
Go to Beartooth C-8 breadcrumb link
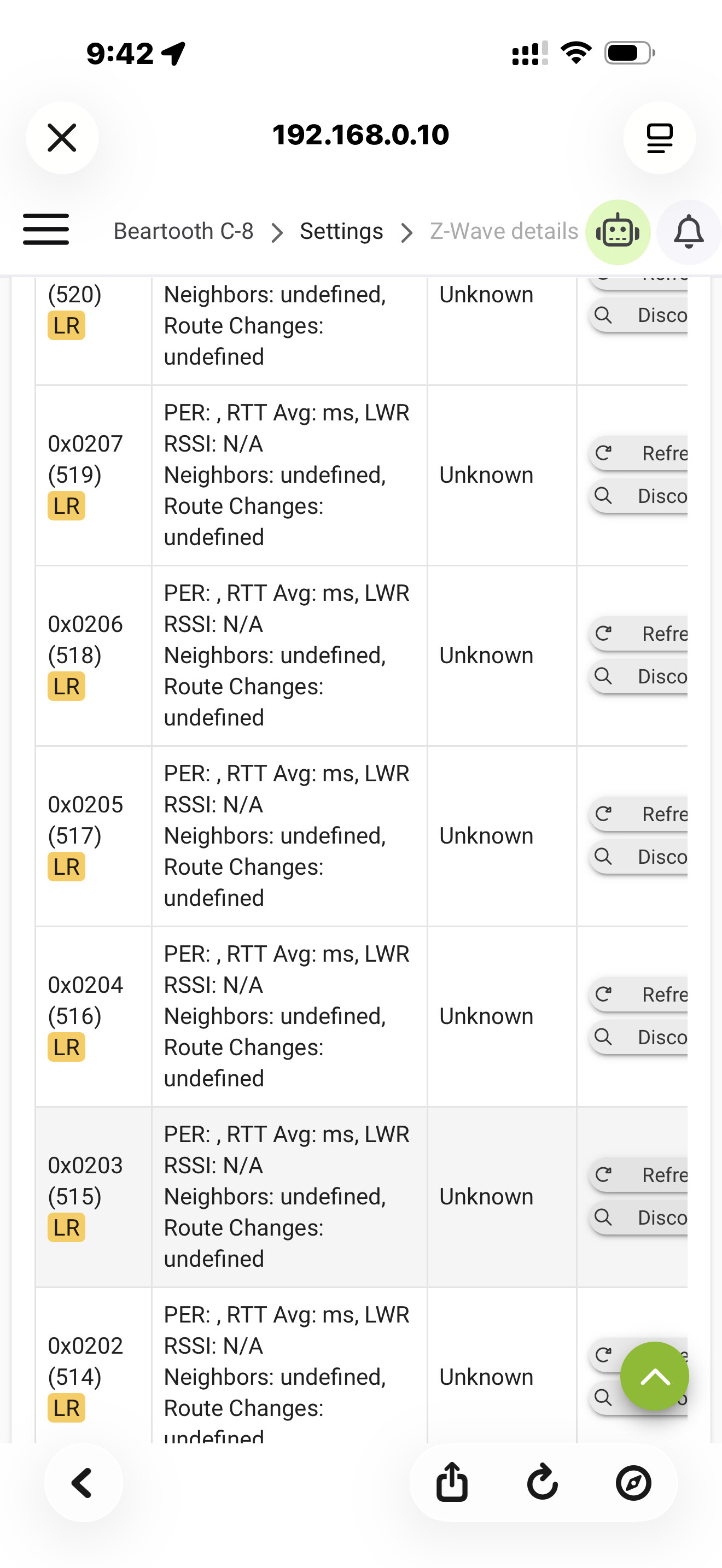(x=183, y=231)
